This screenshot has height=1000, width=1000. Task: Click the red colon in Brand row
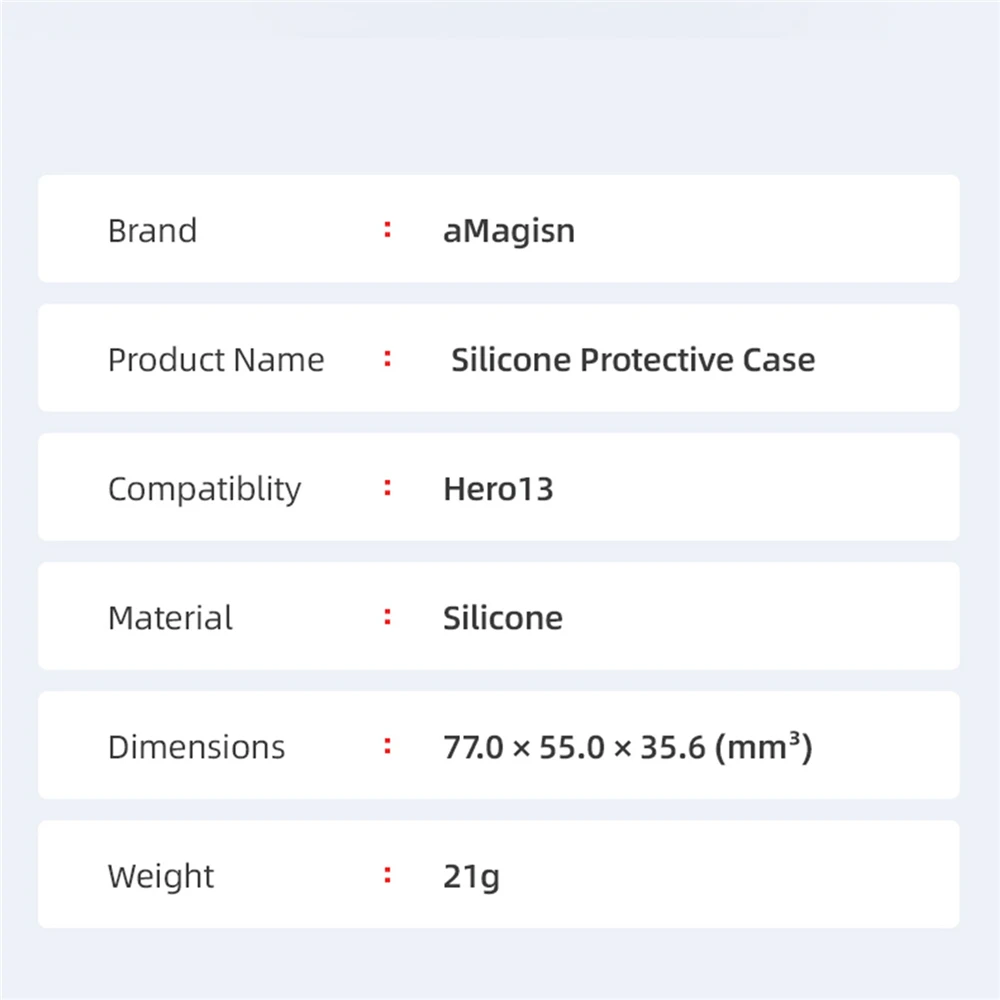387,230
